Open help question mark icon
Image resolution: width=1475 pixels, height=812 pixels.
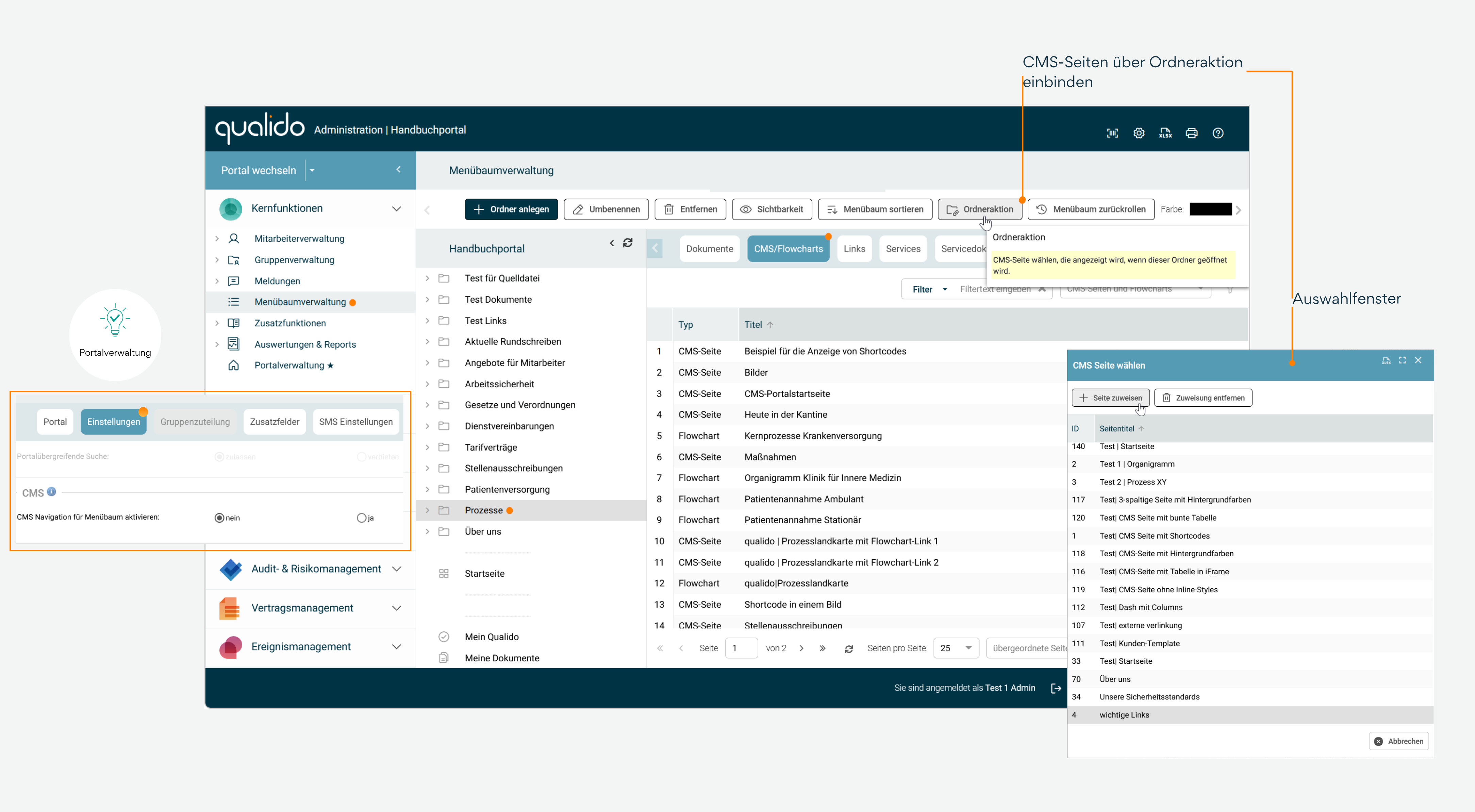tap(1218, 133)
